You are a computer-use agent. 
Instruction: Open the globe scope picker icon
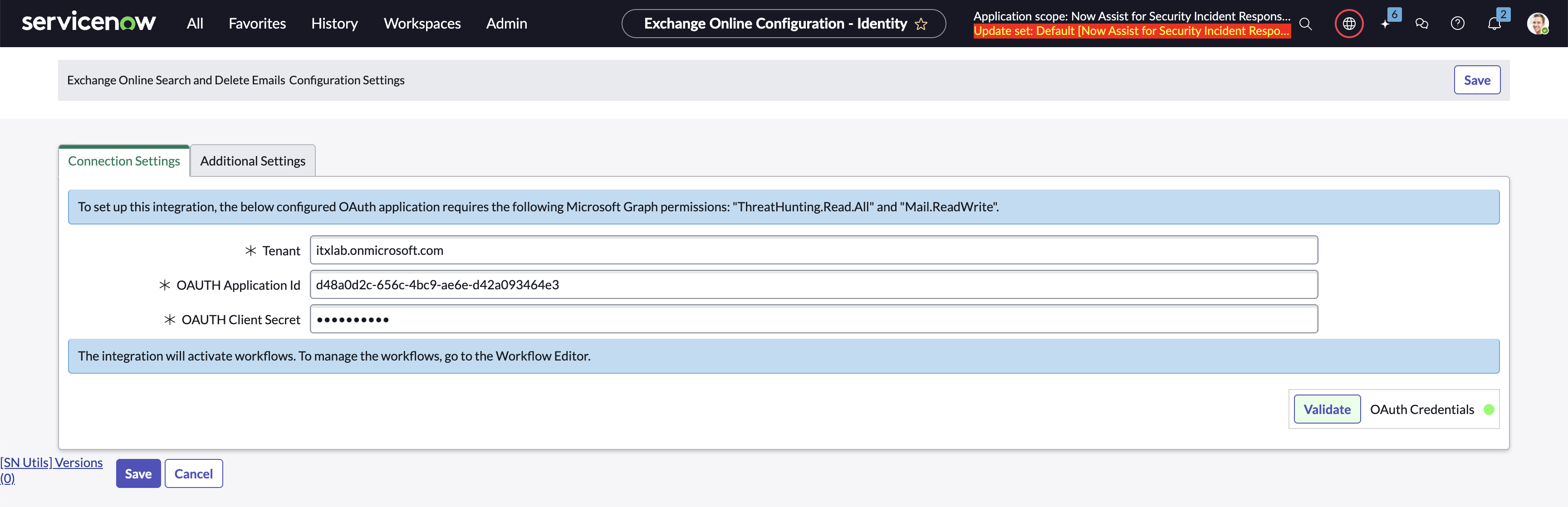click(x=1349, y=24)
